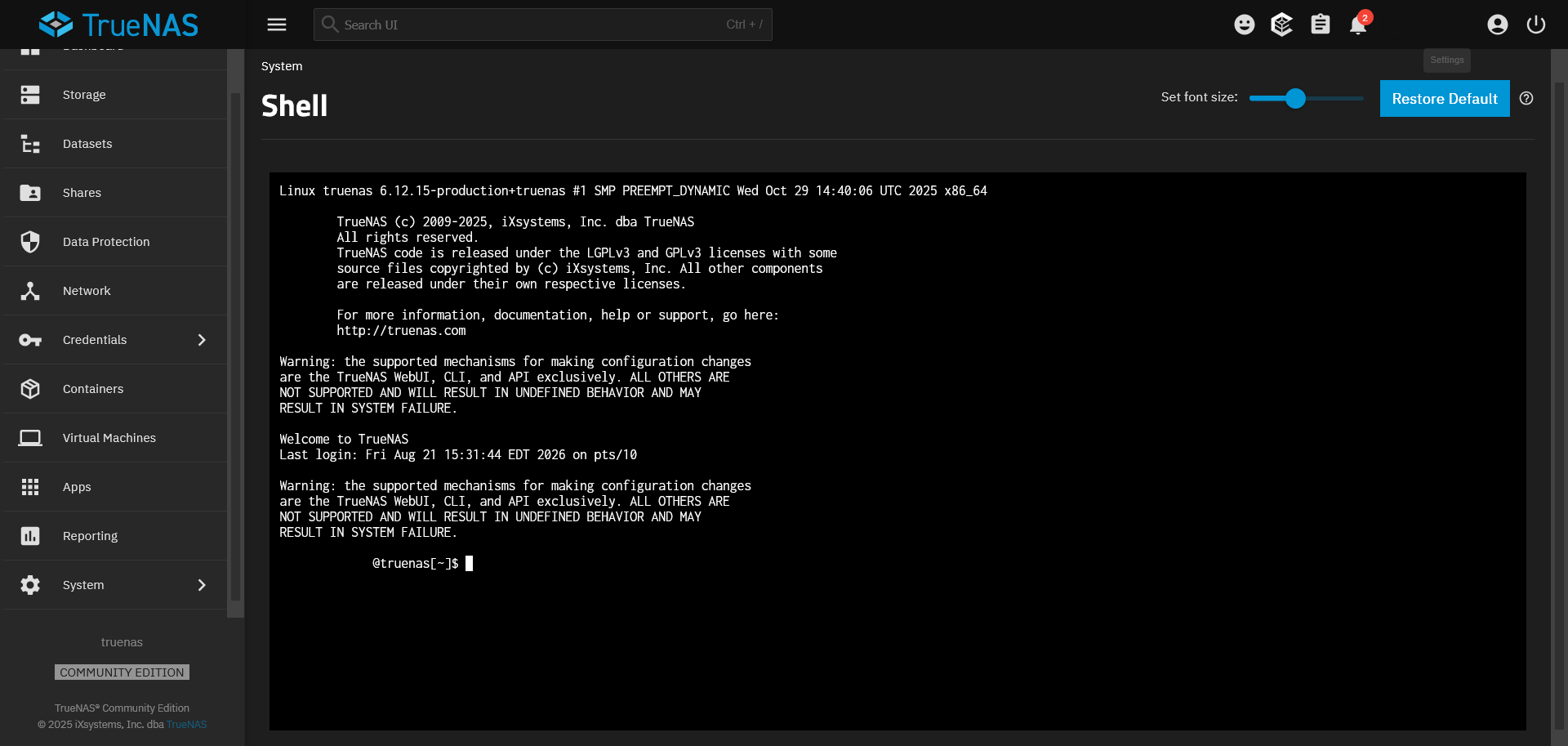This screenshot has height=746, width=1568.
Task: Toggle the hamburger sidebar menu
Action: tap(277, 25)
